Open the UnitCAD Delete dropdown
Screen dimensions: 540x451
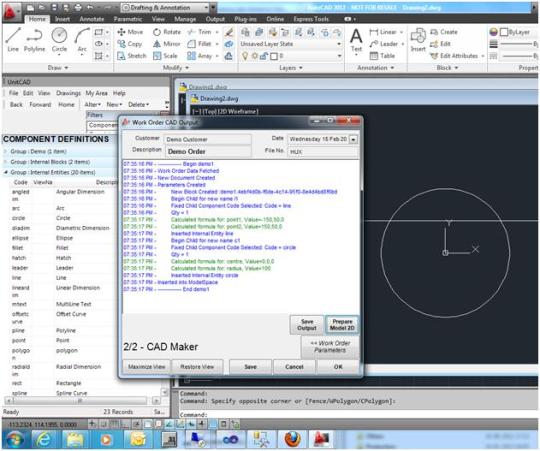[x=138, y=104]
